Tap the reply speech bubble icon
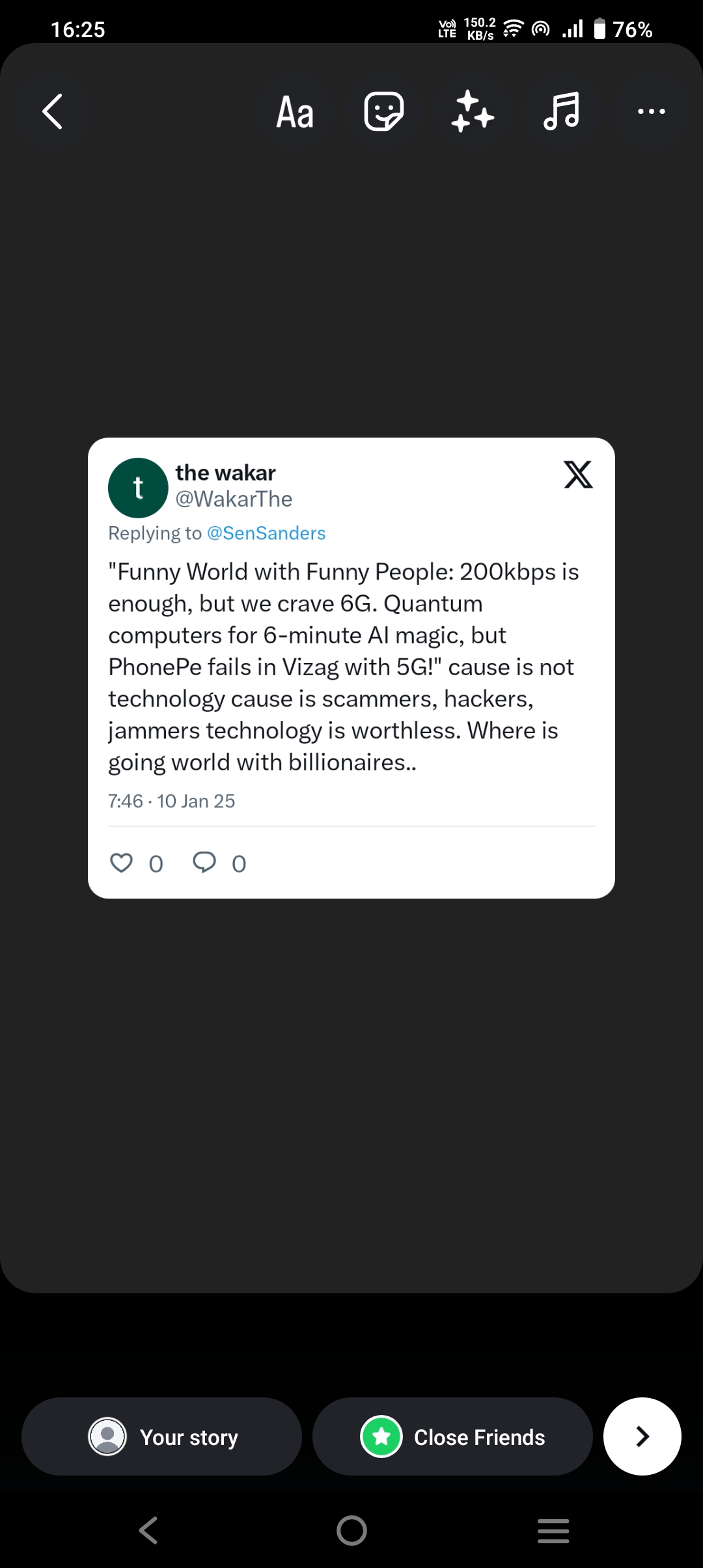The width and height of the screenshot is (703, 1568). [x=204, y=863]
